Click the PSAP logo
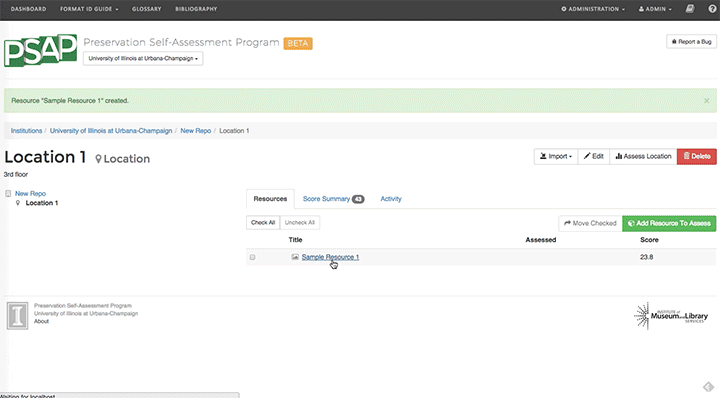This screenshot has width=720, height=398. [x=40, y=50]
